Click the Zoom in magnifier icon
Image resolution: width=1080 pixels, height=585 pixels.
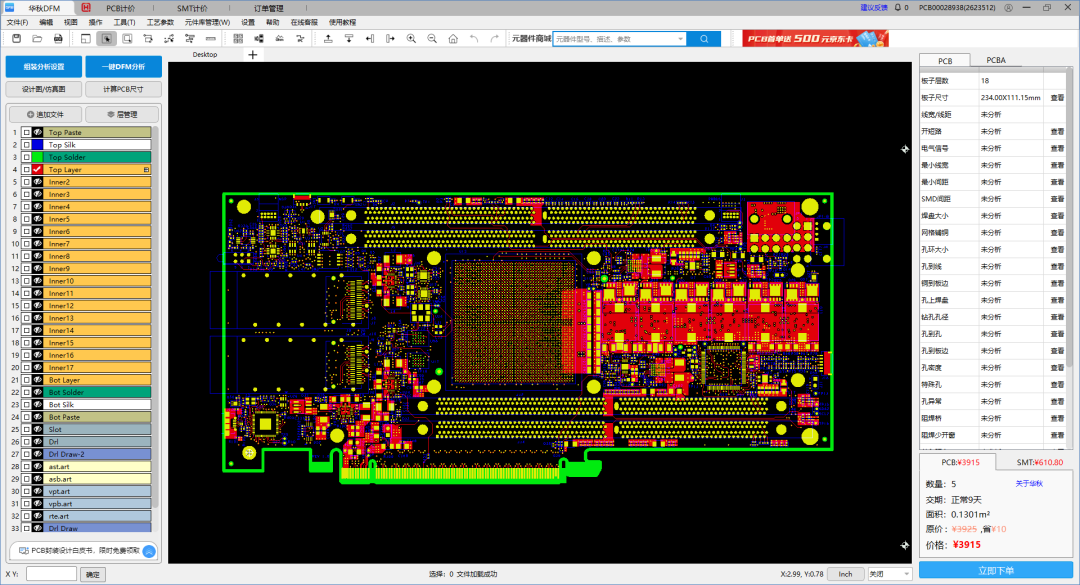[x=411, y=38]
